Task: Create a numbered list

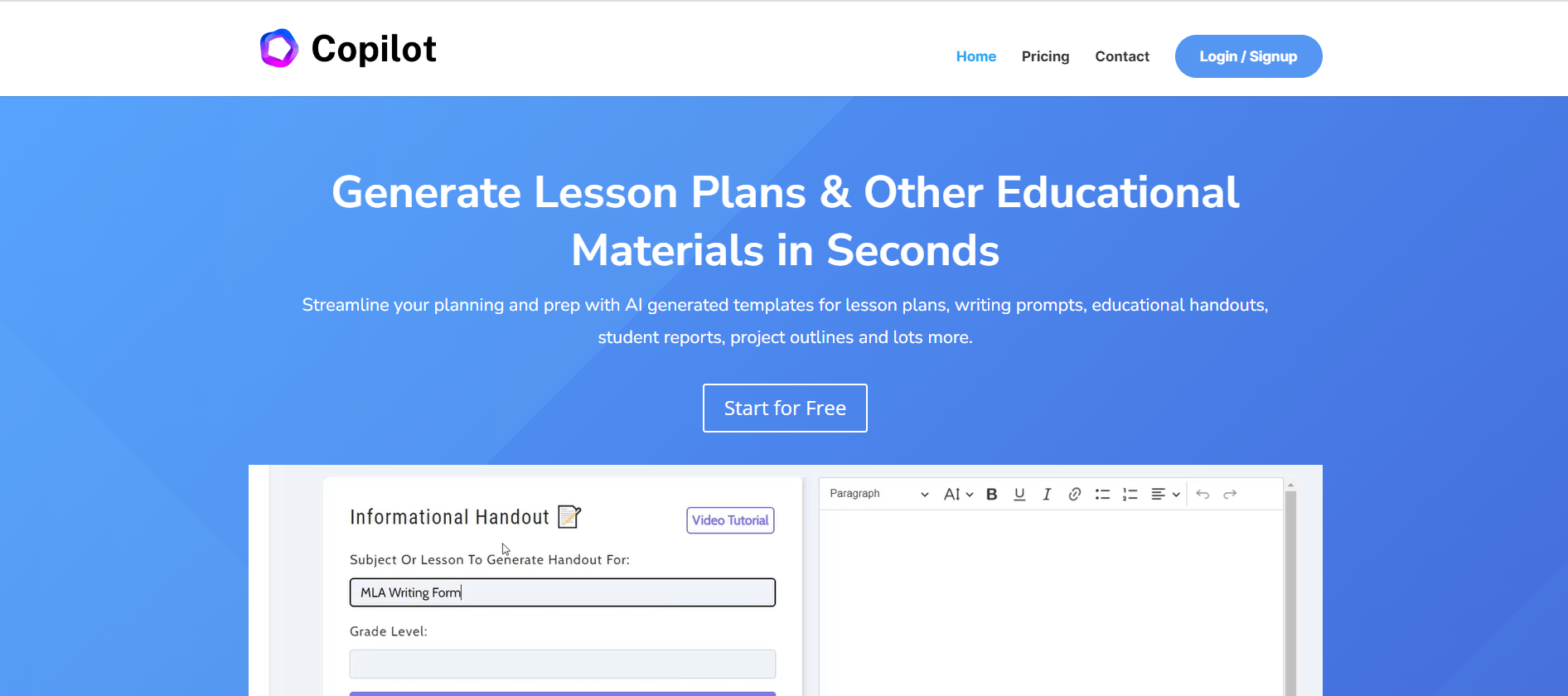Action: [1130, 494]
